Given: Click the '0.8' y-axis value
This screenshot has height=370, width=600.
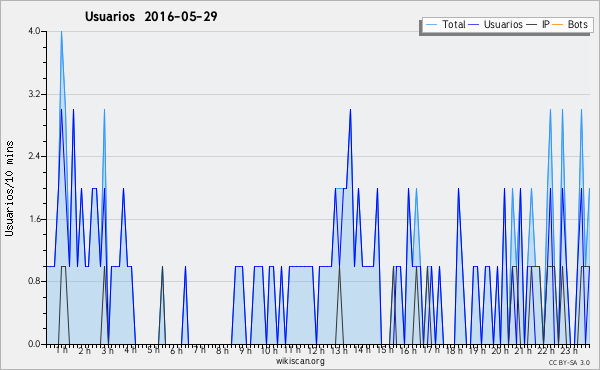Looking at the screenshot, I should pos(34,282).
